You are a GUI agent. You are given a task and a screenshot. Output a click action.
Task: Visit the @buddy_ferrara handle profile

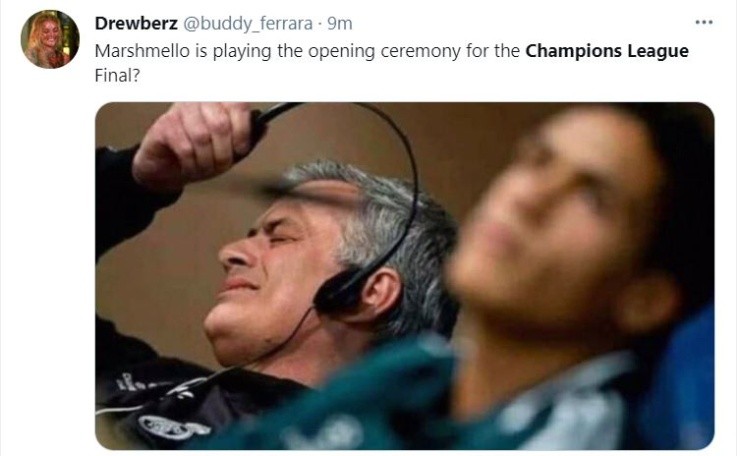point(247,24)
